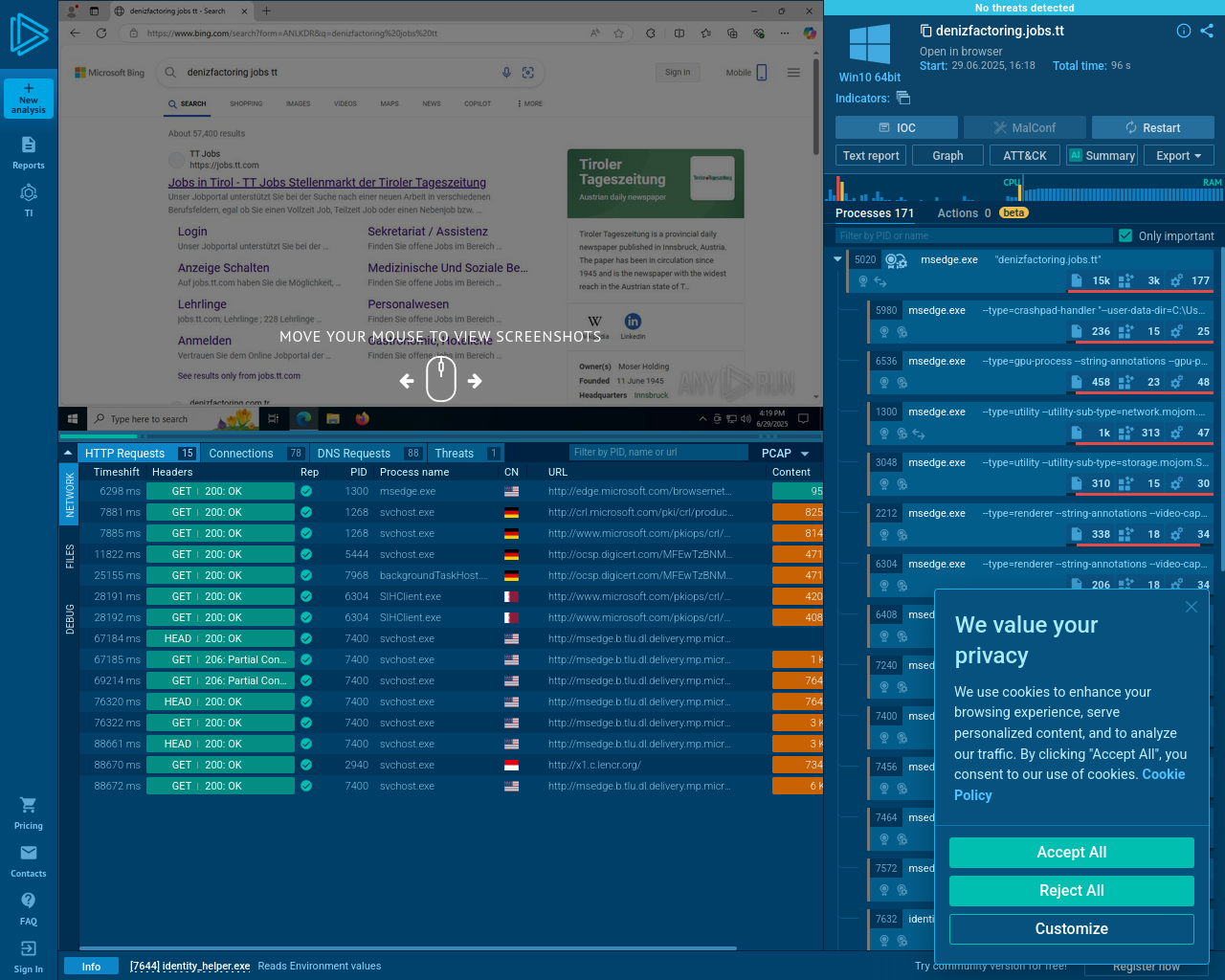Reject All cookies
Screen dimensions: 1225x980
tap(1072, 891)
